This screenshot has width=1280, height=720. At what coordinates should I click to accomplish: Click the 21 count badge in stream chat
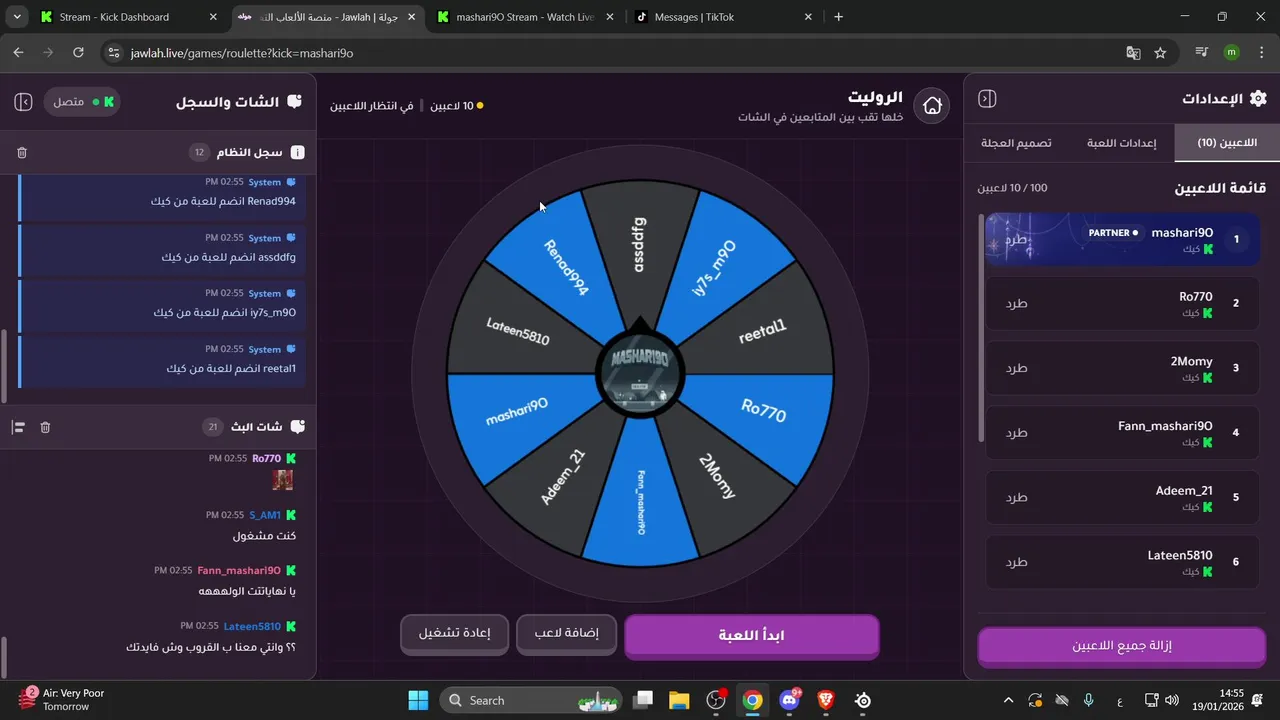212,427
